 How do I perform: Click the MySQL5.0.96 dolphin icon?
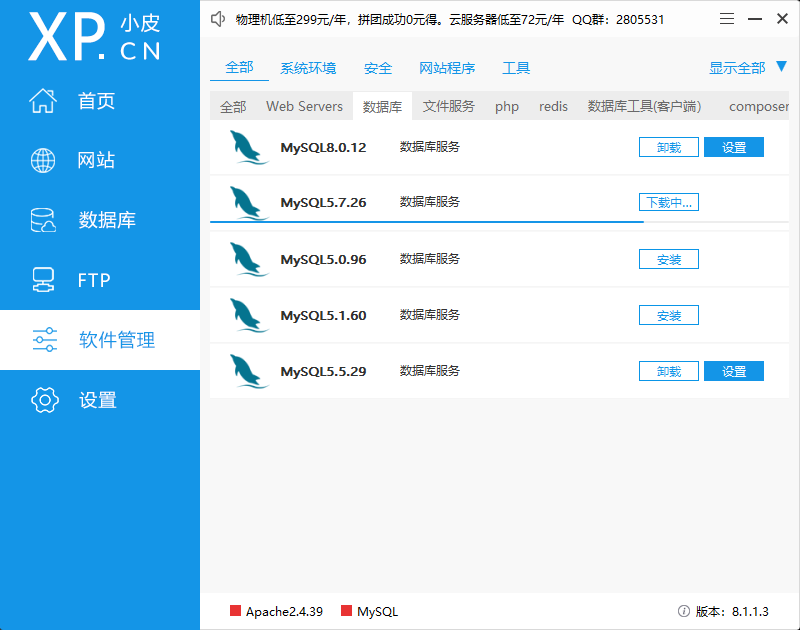(248, 259)
